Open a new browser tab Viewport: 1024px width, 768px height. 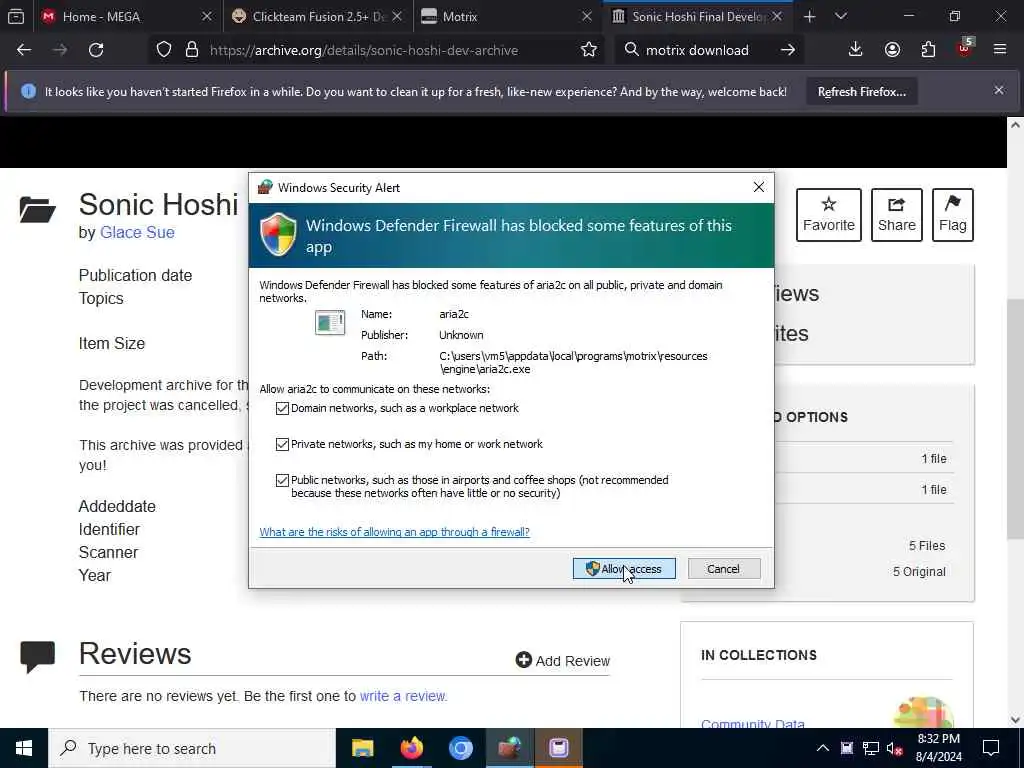click(x=810, y=16)
